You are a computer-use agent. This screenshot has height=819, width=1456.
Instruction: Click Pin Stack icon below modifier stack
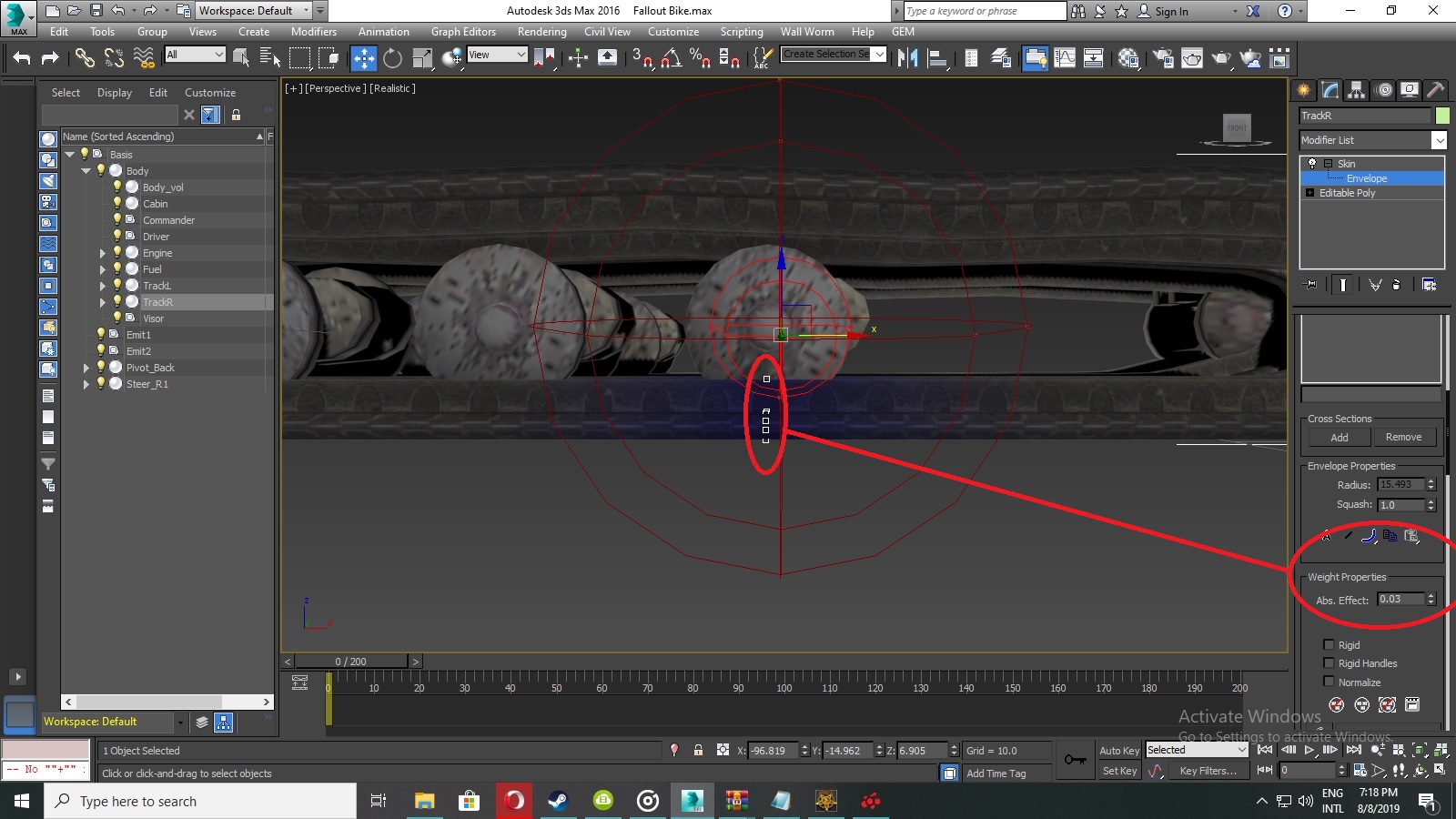(1310, 285)
